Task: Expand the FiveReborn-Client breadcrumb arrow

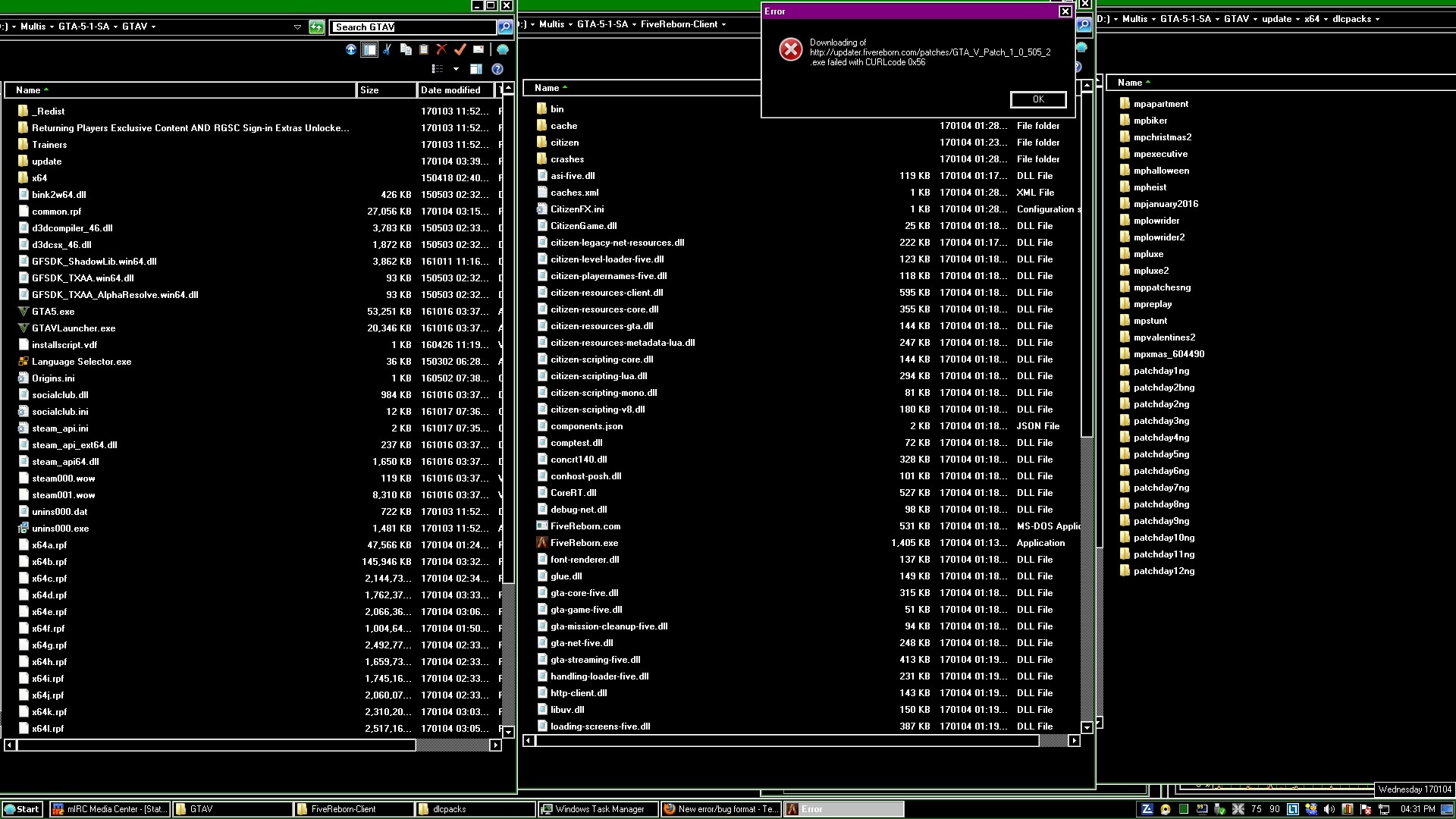Action: 723,24
